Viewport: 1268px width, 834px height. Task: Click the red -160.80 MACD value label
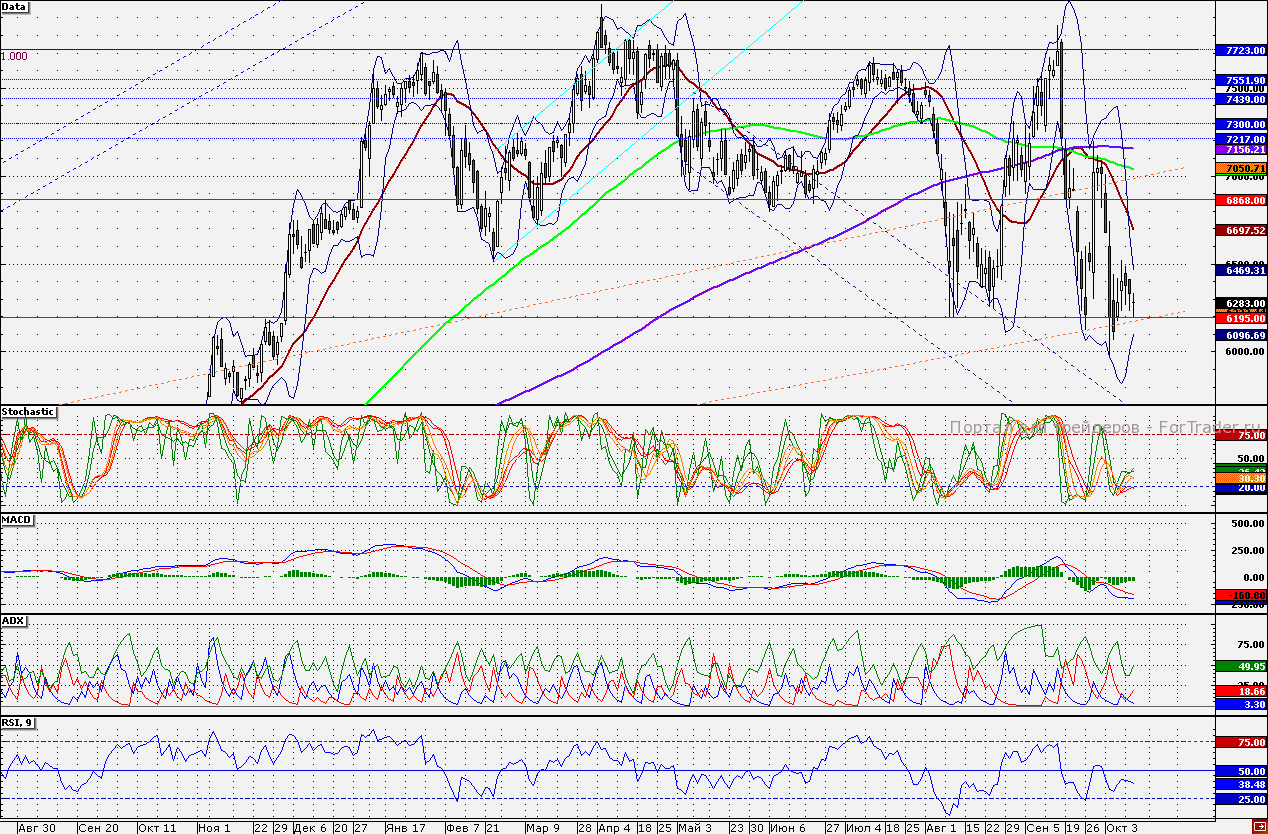tap(1239, 595)
